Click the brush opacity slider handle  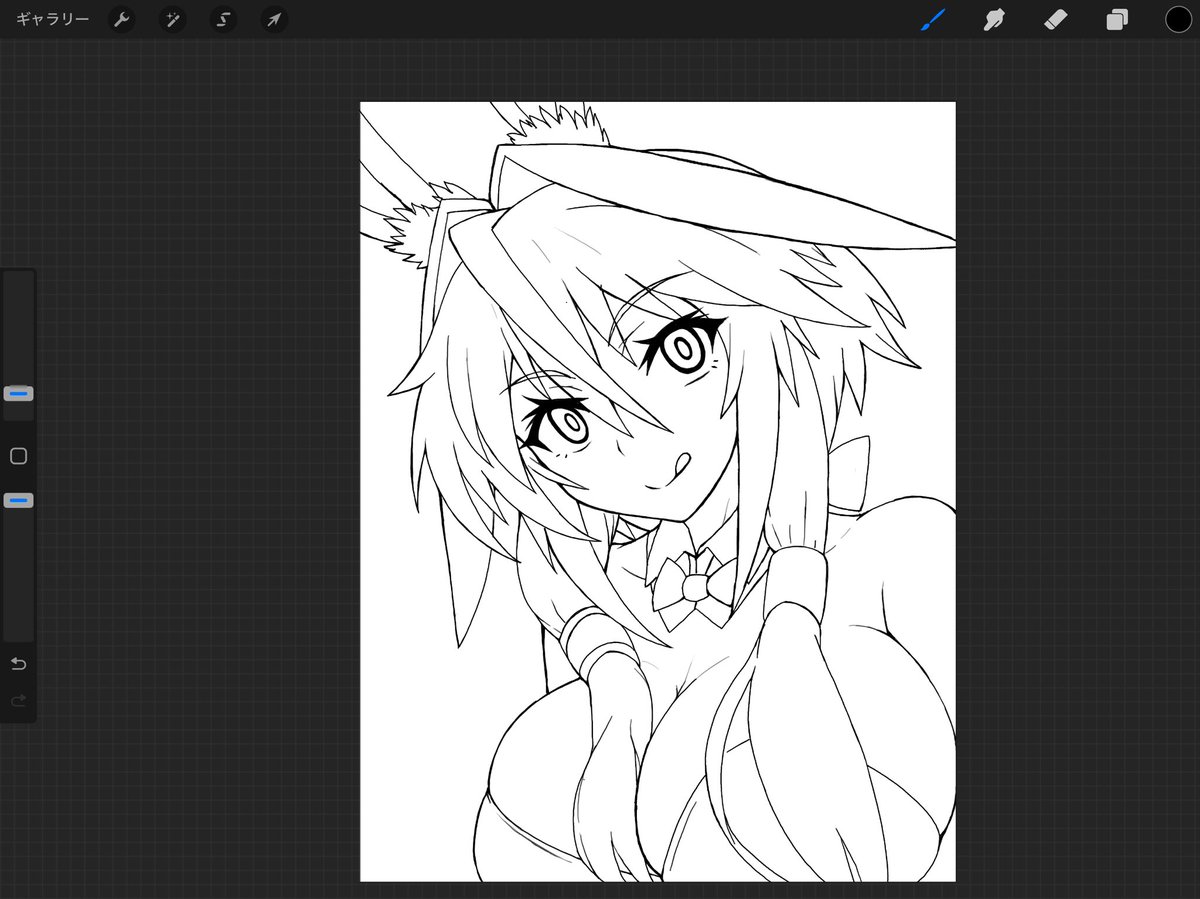click(x=18, y=500)
